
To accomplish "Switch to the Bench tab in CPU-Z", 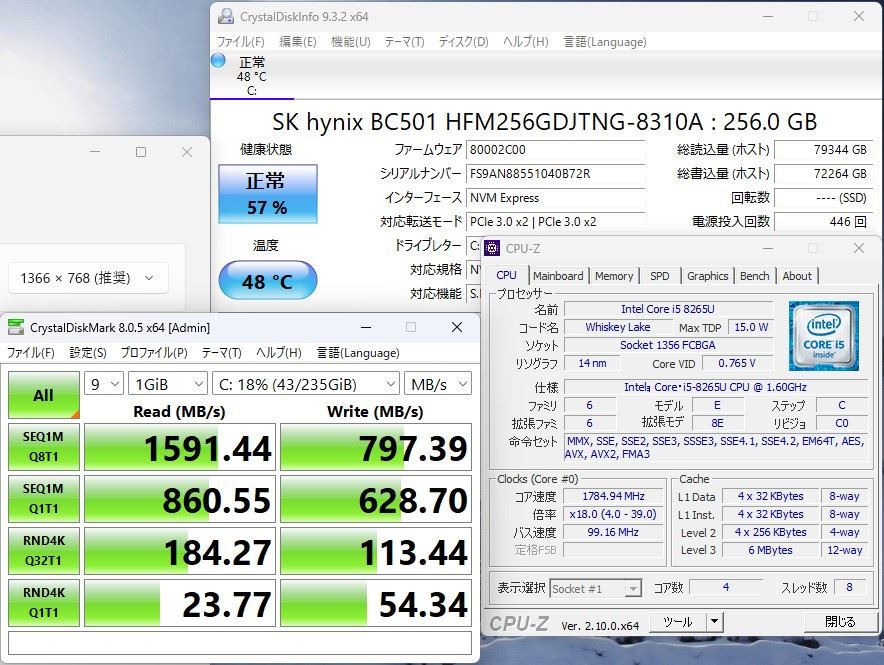I will tap(754, 276).
